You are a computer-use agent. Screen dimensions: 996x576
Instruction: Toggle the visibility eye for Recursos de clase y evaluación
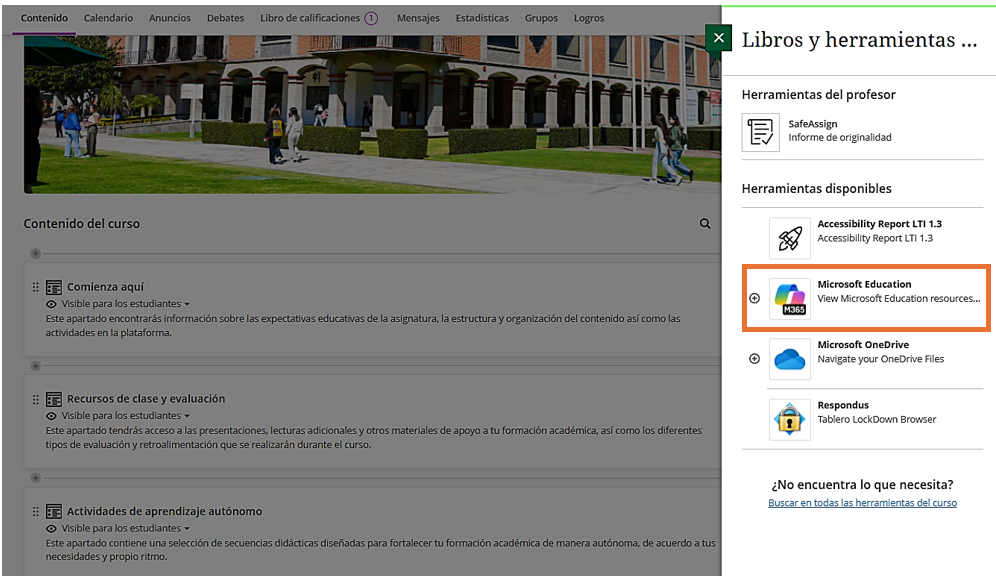click(51, 416)
